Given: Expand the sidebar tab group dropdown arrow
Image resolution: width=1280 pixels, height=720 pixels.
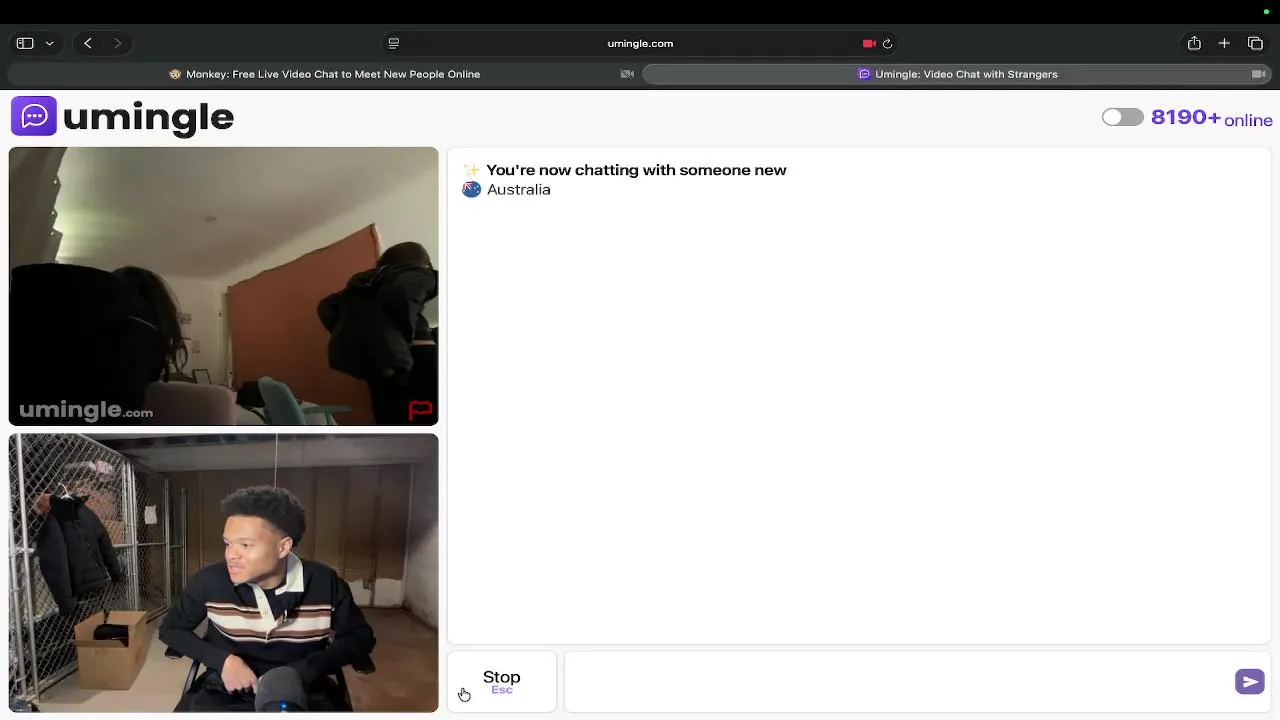Looking at the screenshot, I should tap(49, 43).
